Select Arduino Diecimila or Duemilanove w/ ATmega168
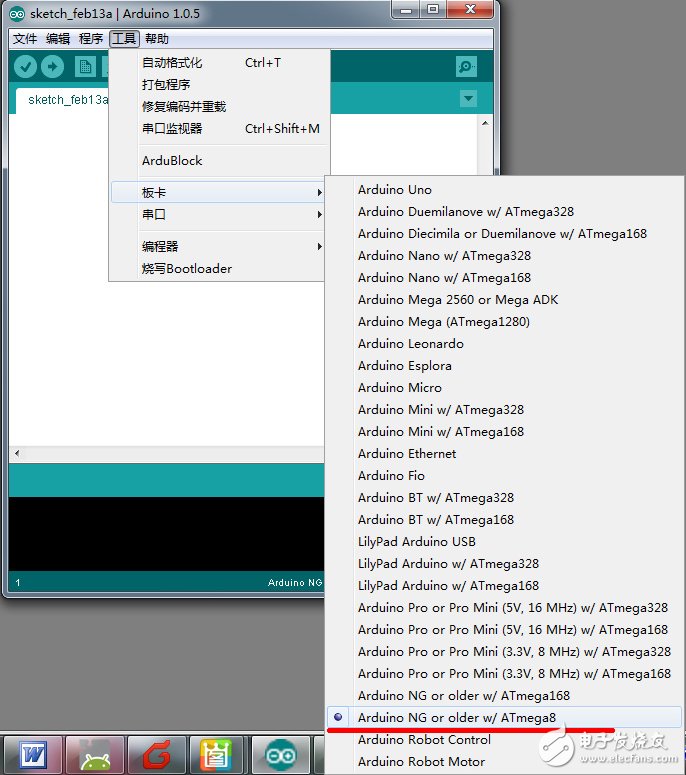Screen dimensions: 686x775 click(504, 234)
